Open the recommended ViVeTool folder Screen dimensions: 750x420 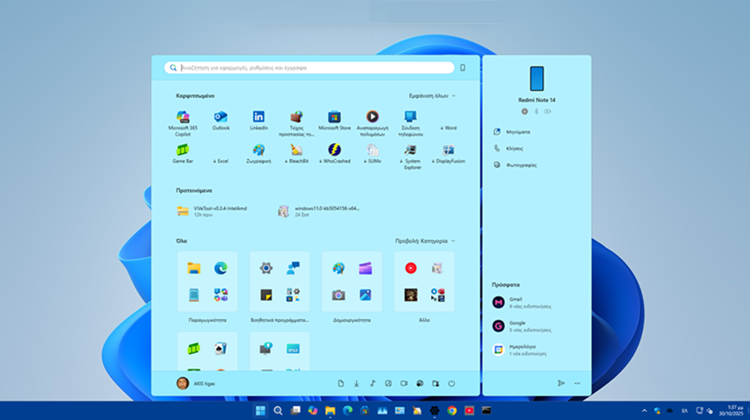213,211
